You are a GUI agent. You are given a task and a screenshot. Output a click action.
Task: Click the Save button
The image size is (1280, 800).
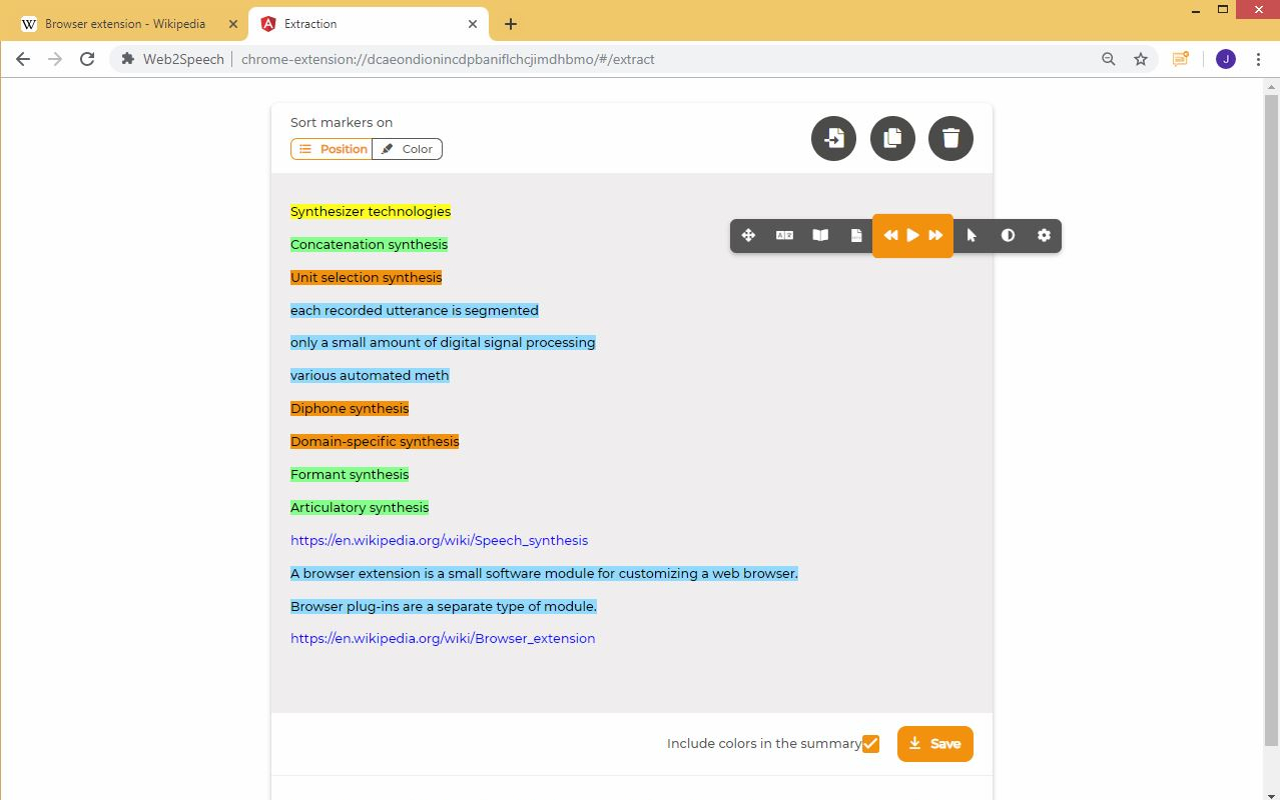935,743
